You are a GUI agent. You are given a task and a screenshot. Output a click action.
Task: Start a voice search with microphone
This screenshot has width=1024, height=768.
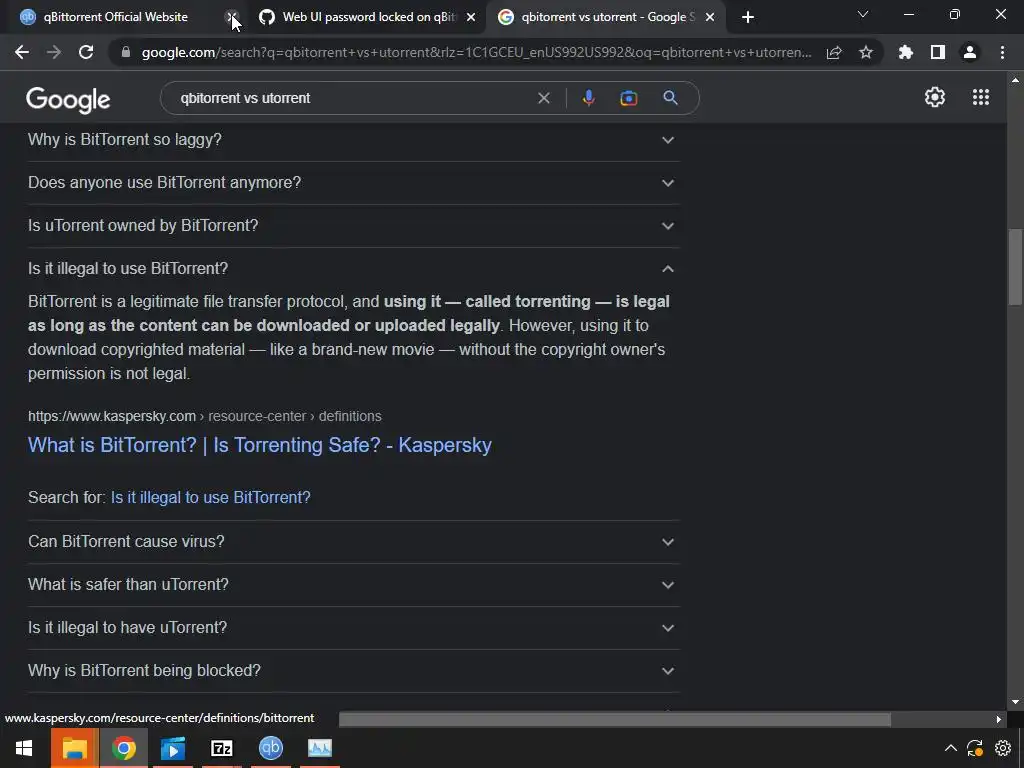[x=588, y=98]
